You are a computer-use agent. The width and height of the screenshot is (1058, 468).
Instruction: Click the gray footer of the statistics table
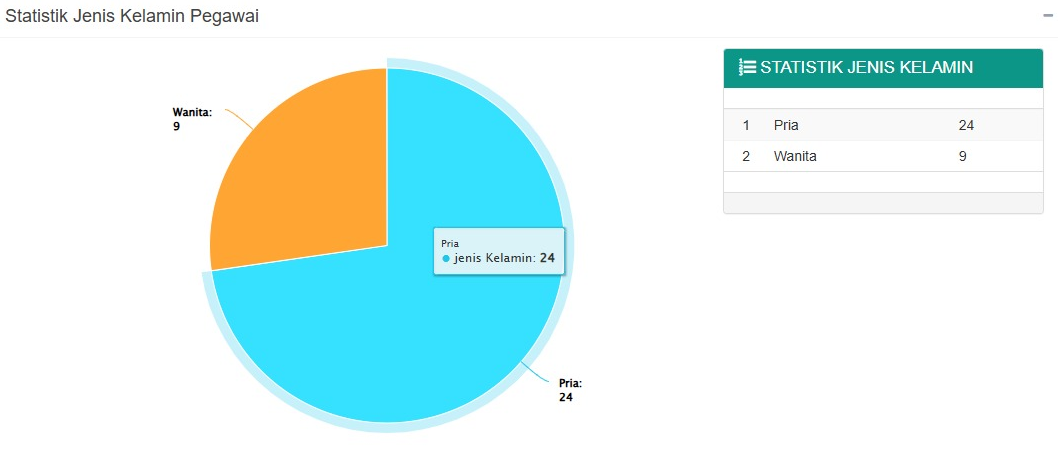point(883,203)
